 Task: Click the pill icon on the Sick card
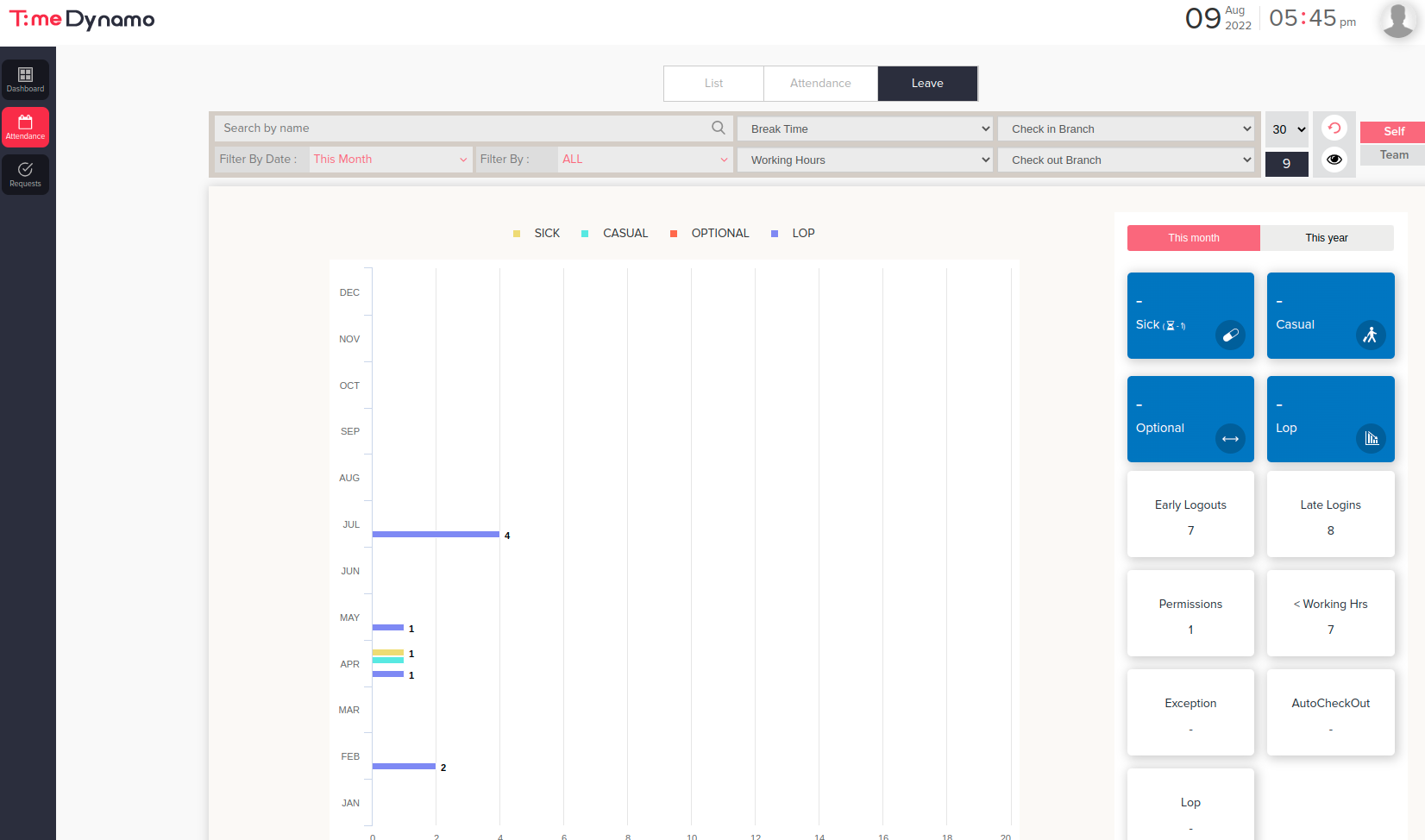[x=1230, y=335]
